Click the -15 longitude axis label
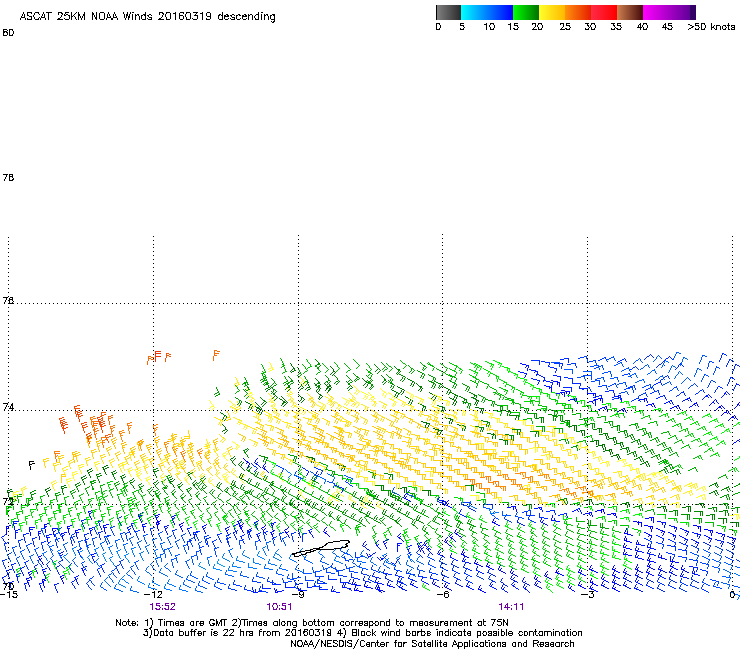 [9, 594]
